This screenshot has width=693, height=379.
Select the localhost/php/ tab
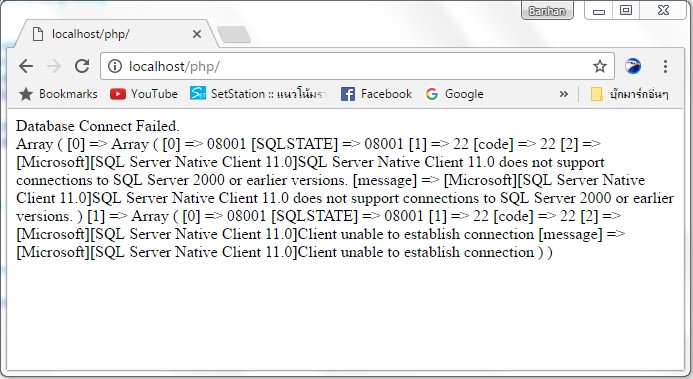tap(117, 34)
